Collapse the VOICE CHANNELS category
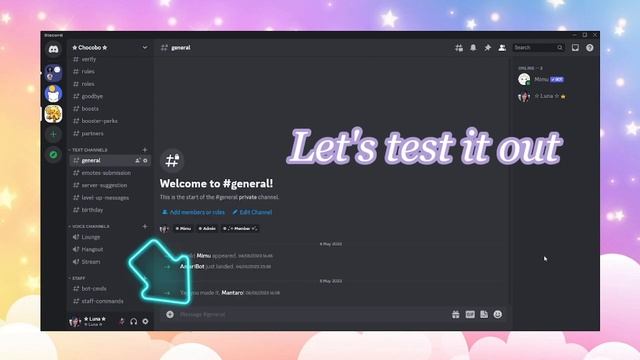This screenshot has width=640, height=360. (x=89, y=226)
